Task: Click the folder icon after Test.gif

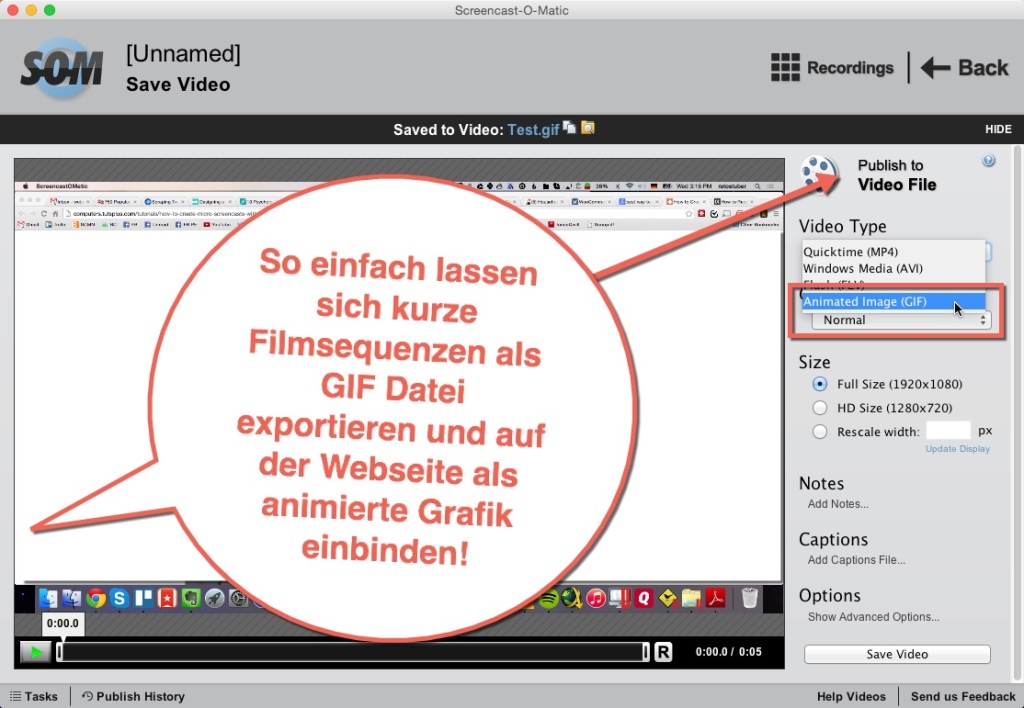Action: coord(588,127)
